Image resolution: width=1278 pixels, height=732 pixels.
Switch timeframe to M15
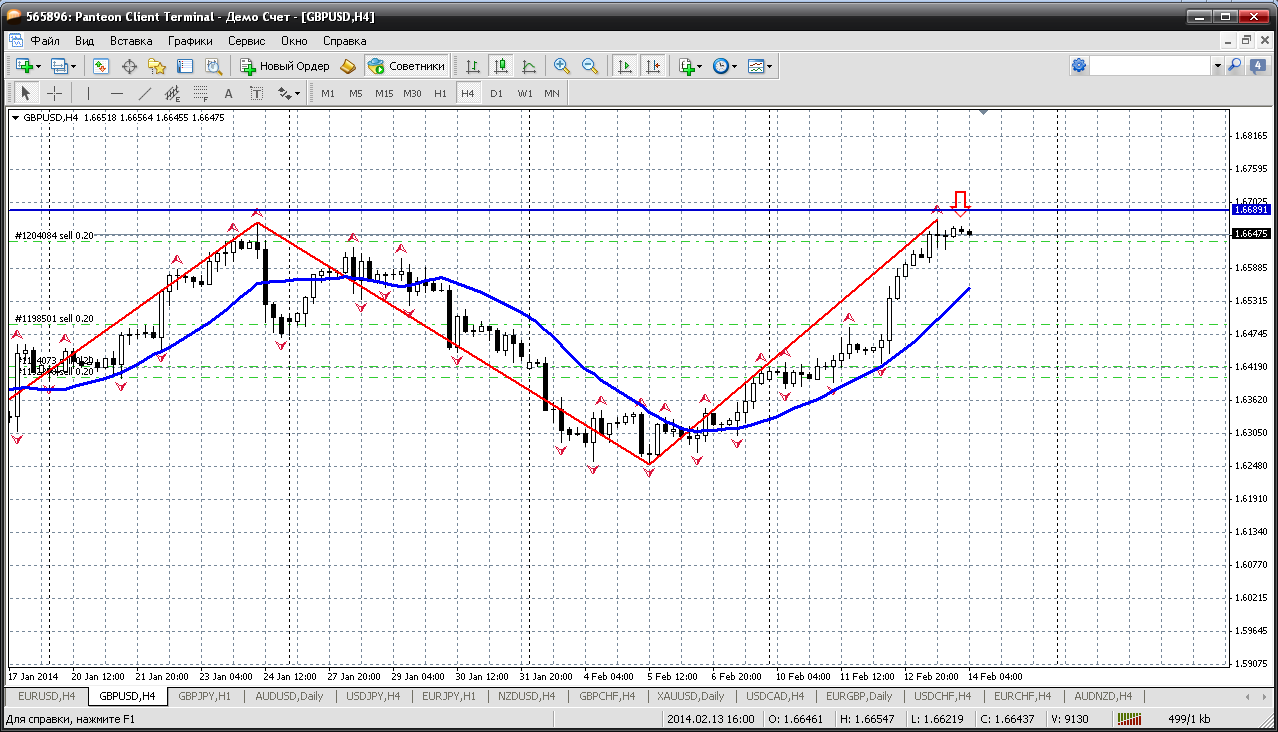[384, 93]
